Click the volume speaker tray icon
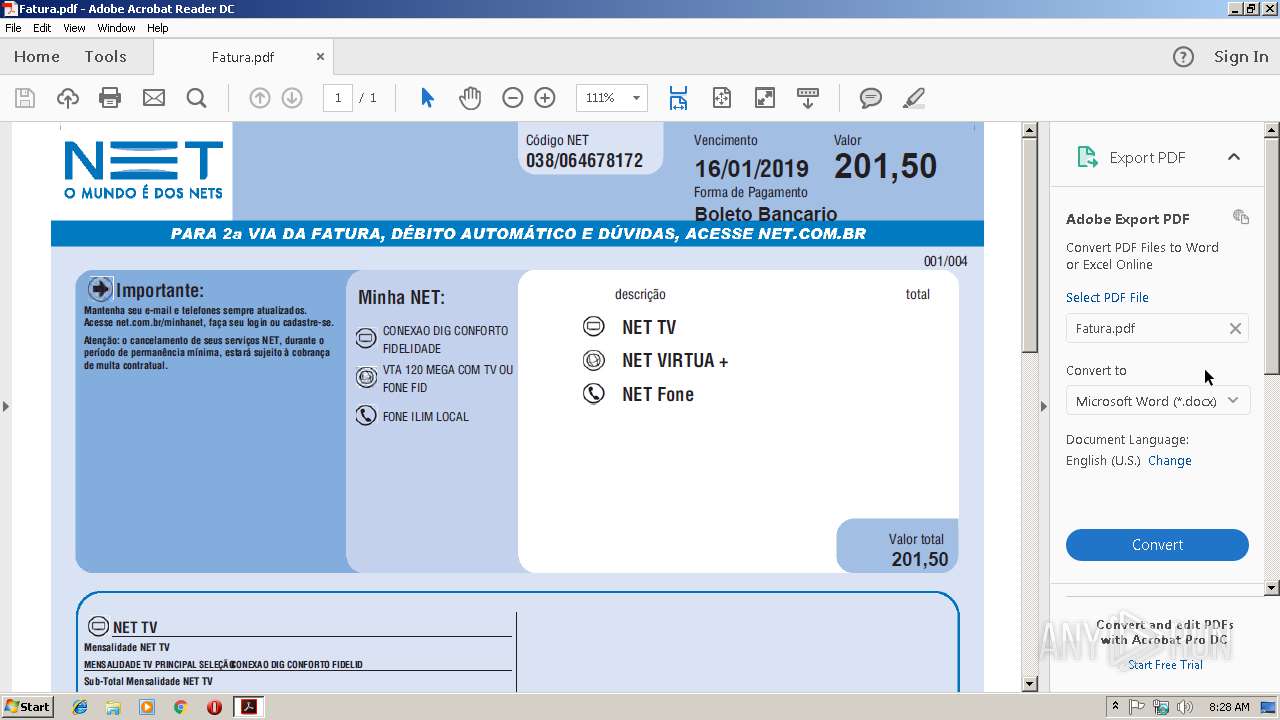This screenshot has height=720, width=1280. click(1185, 707)
